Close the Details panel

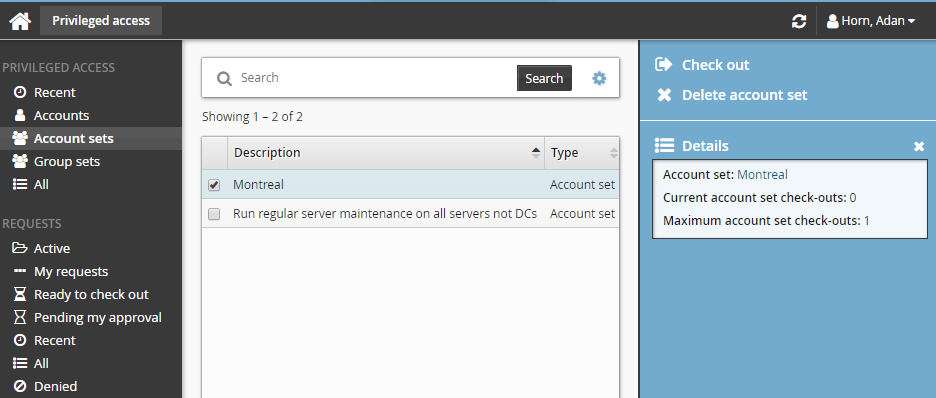919,146
